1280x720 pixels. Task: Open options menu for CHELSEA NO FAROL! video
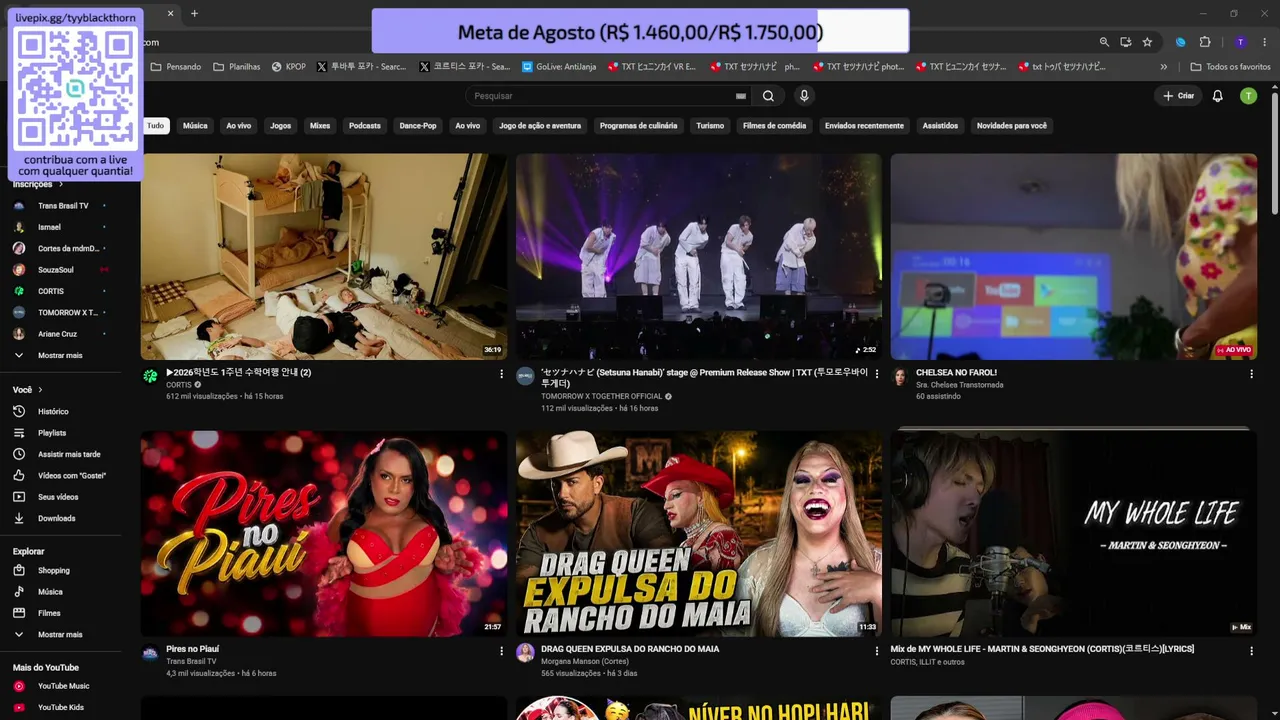[1251, 374]
